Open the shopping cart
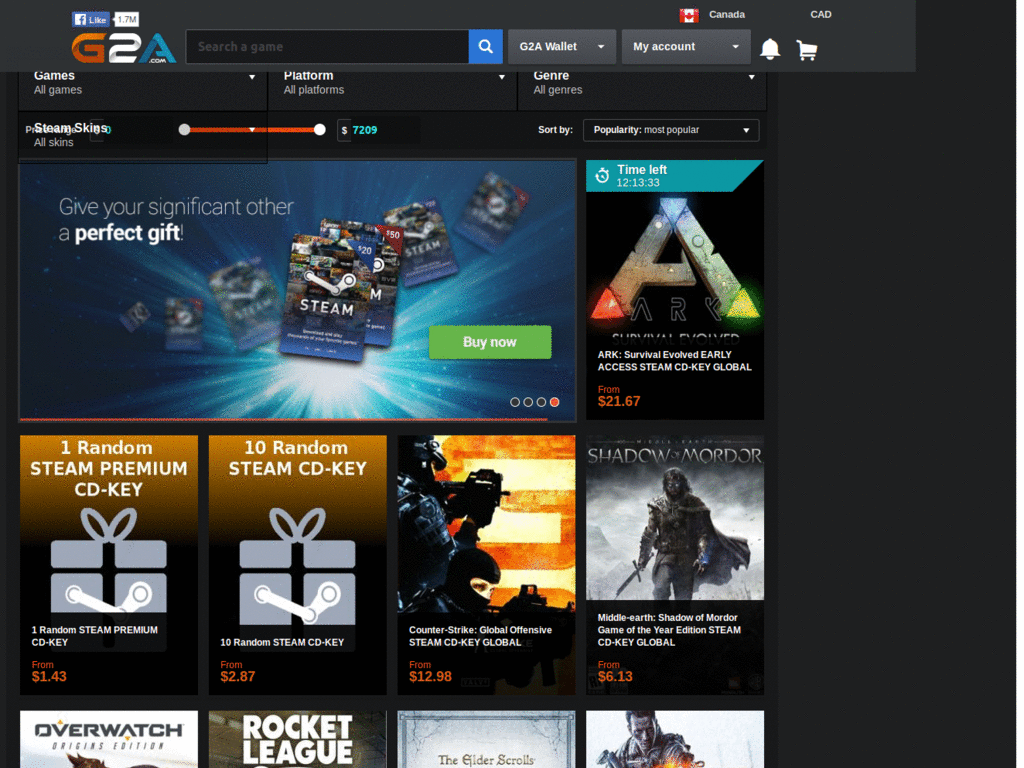 807,50
